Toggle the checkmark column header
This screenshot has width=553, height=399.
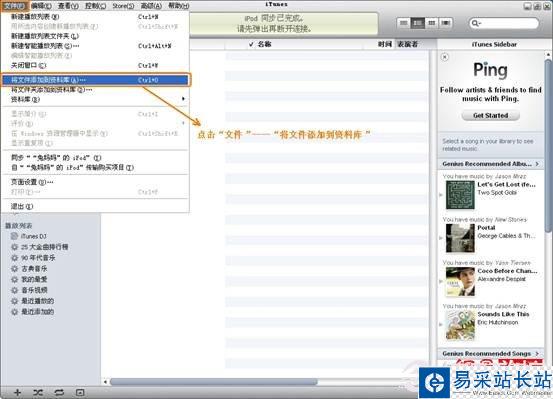pyautogui.click(x=251, y=44)
